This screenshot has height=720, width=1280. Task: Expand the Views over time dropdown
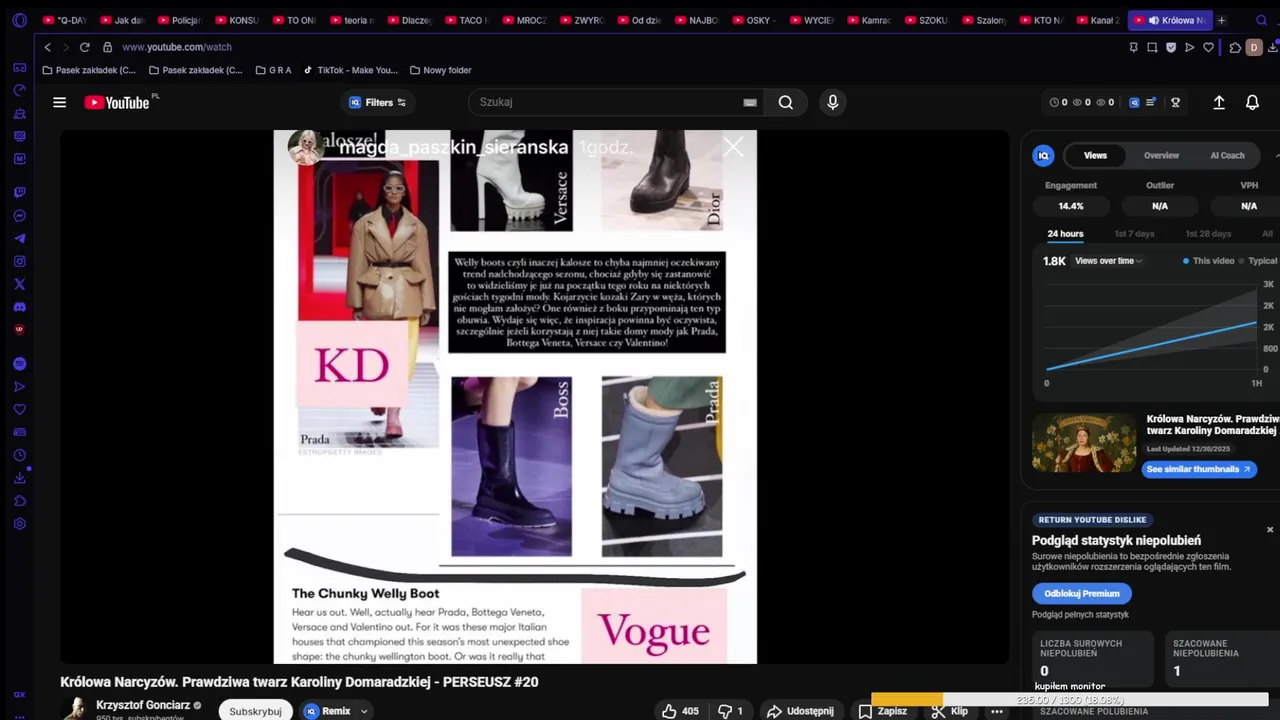pyautogui.click(x=1108, y=261)
